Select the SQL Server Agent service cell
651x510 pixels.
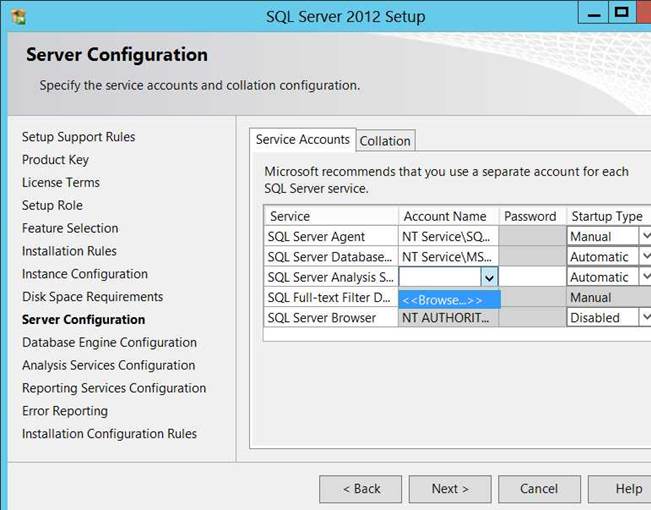click(x=331, y=236)
